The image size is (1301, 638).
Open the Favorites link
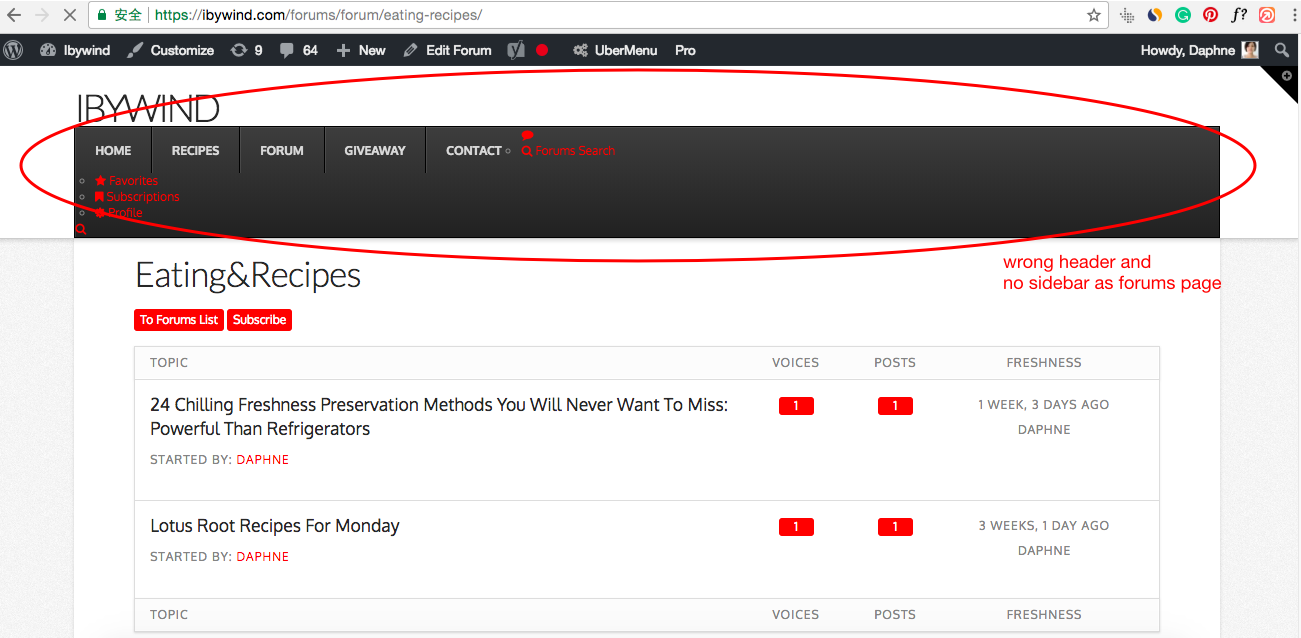pyautogui.click(x=126, y=181)
